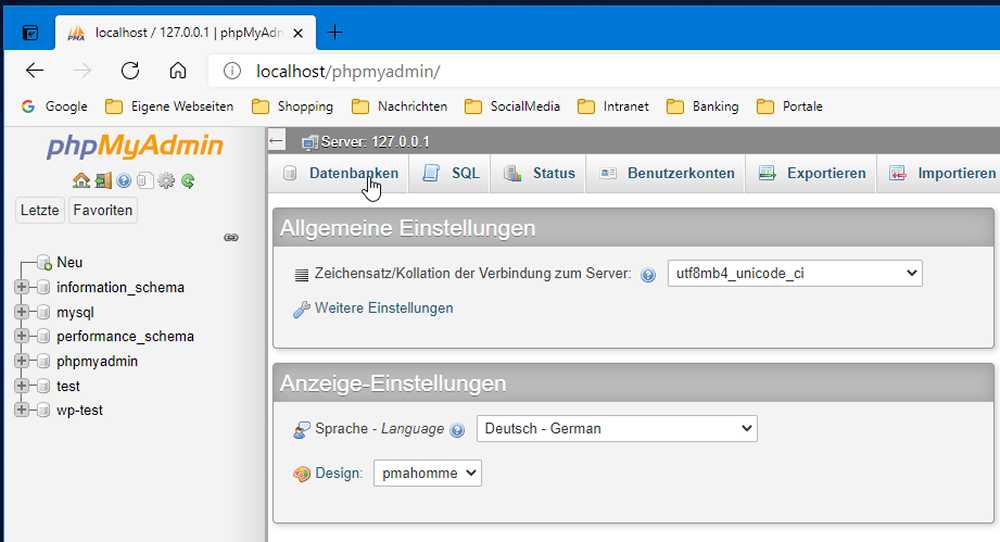This screenshot has height=542, width=1000.
Task: Open the Eigene Webseiten bookmark folder
Action: [x=170, y=106]
